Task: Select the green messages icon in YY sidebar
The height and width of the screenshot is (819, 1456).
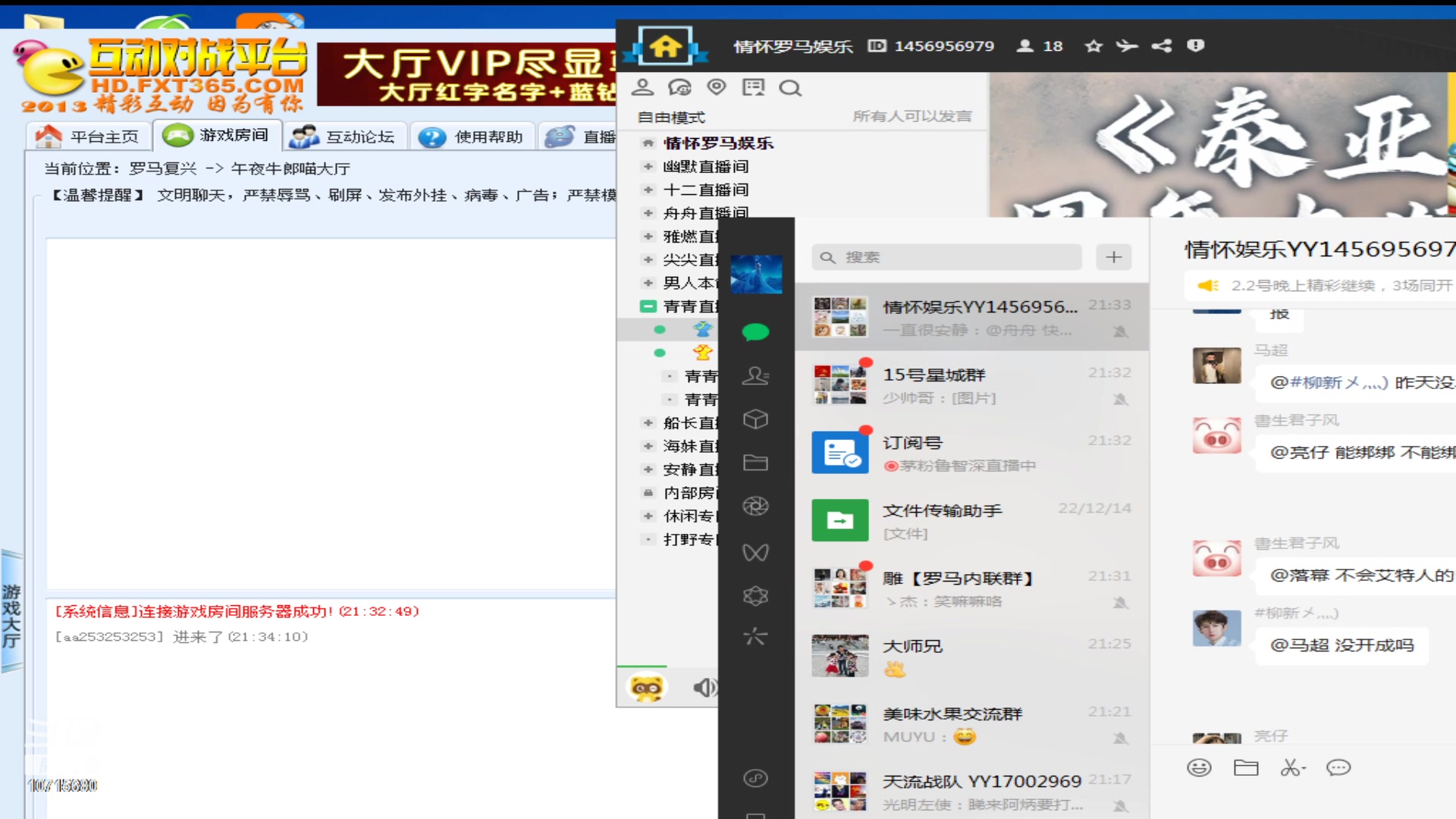Action: (755, 331)
